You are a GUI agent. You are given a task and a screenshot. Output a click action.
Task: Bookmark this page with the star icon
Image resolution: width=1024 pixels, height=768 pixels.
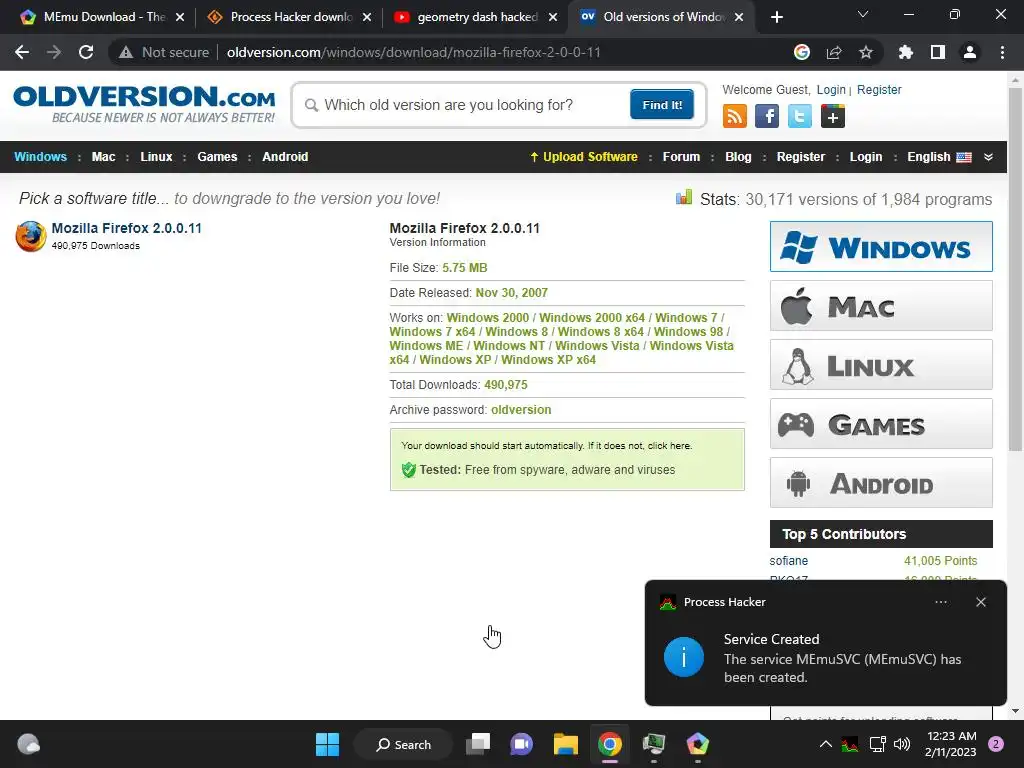pyautogui.click(x=866, y=52)
